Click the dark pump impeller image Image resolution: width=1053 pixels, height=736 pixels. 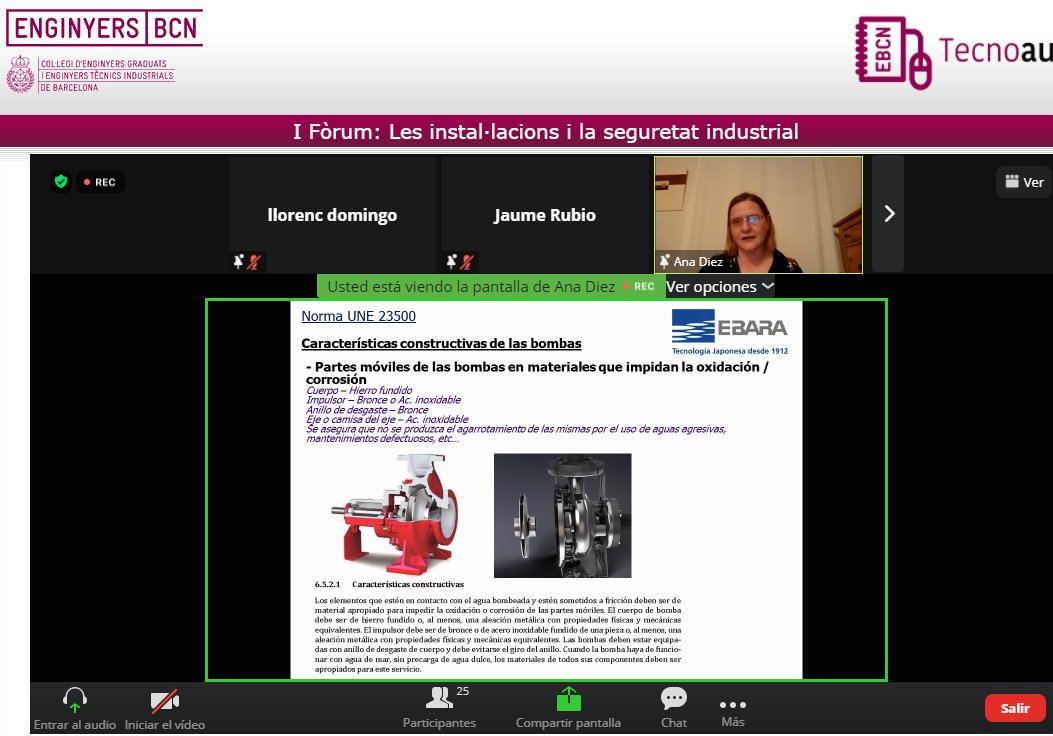click(563, 515)
